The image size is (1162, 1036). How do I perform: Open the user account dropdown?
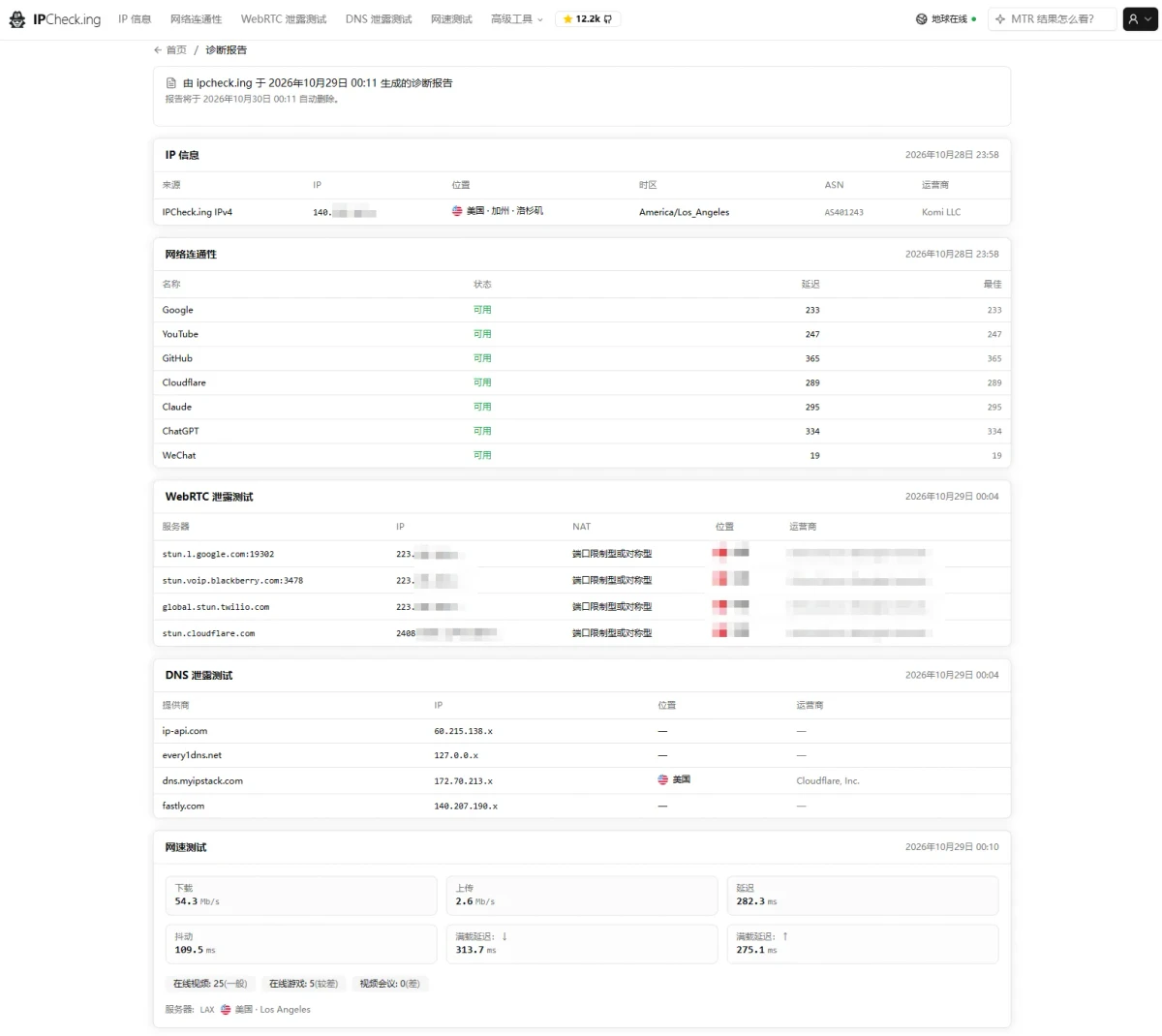[x=1140, y=18]
